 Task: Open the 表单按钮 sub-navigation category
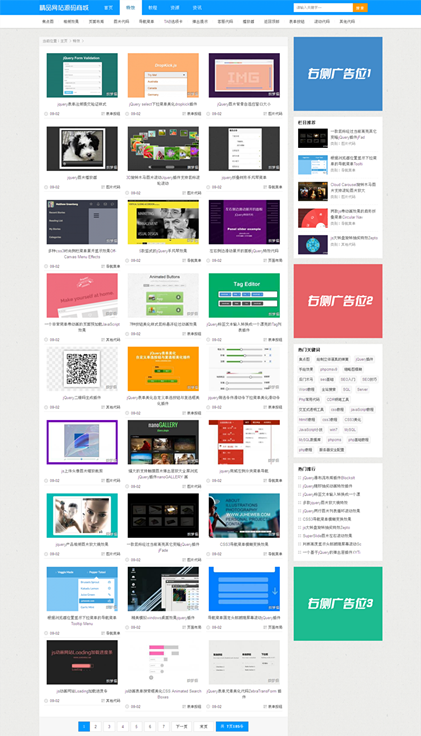(297, 22)
